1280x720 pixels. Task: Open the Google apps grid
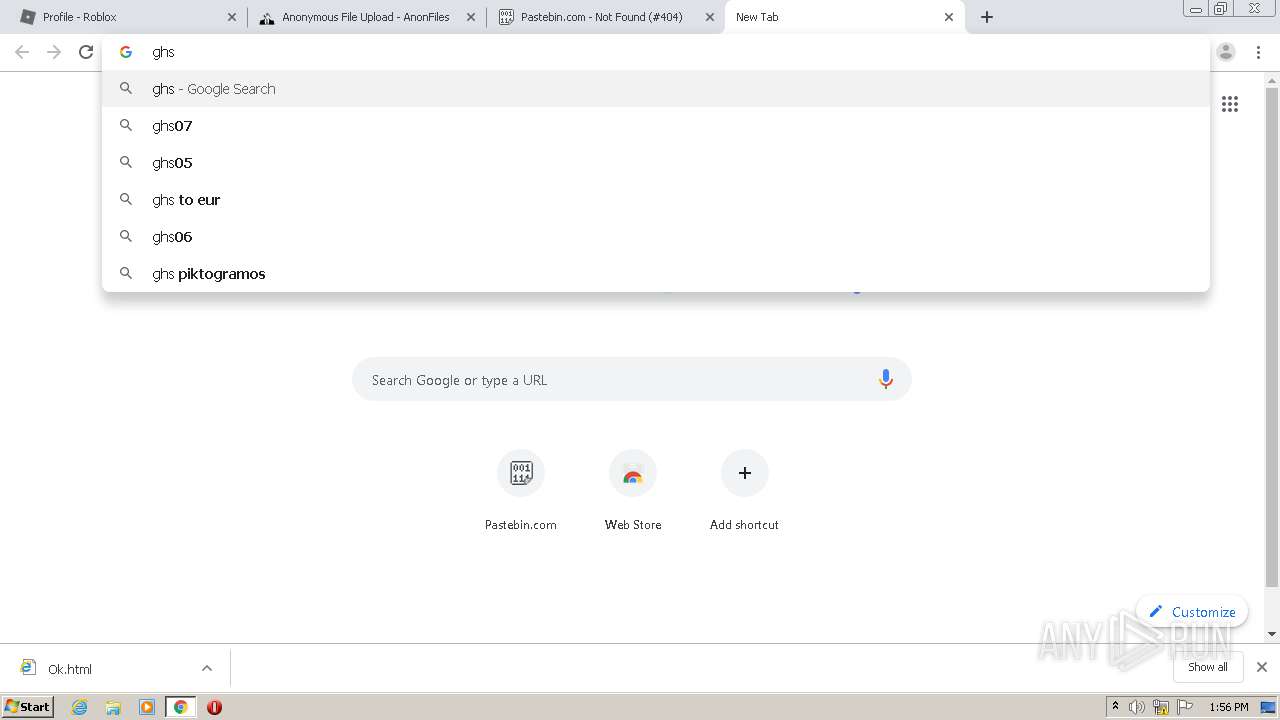[x=1230, y=104]
